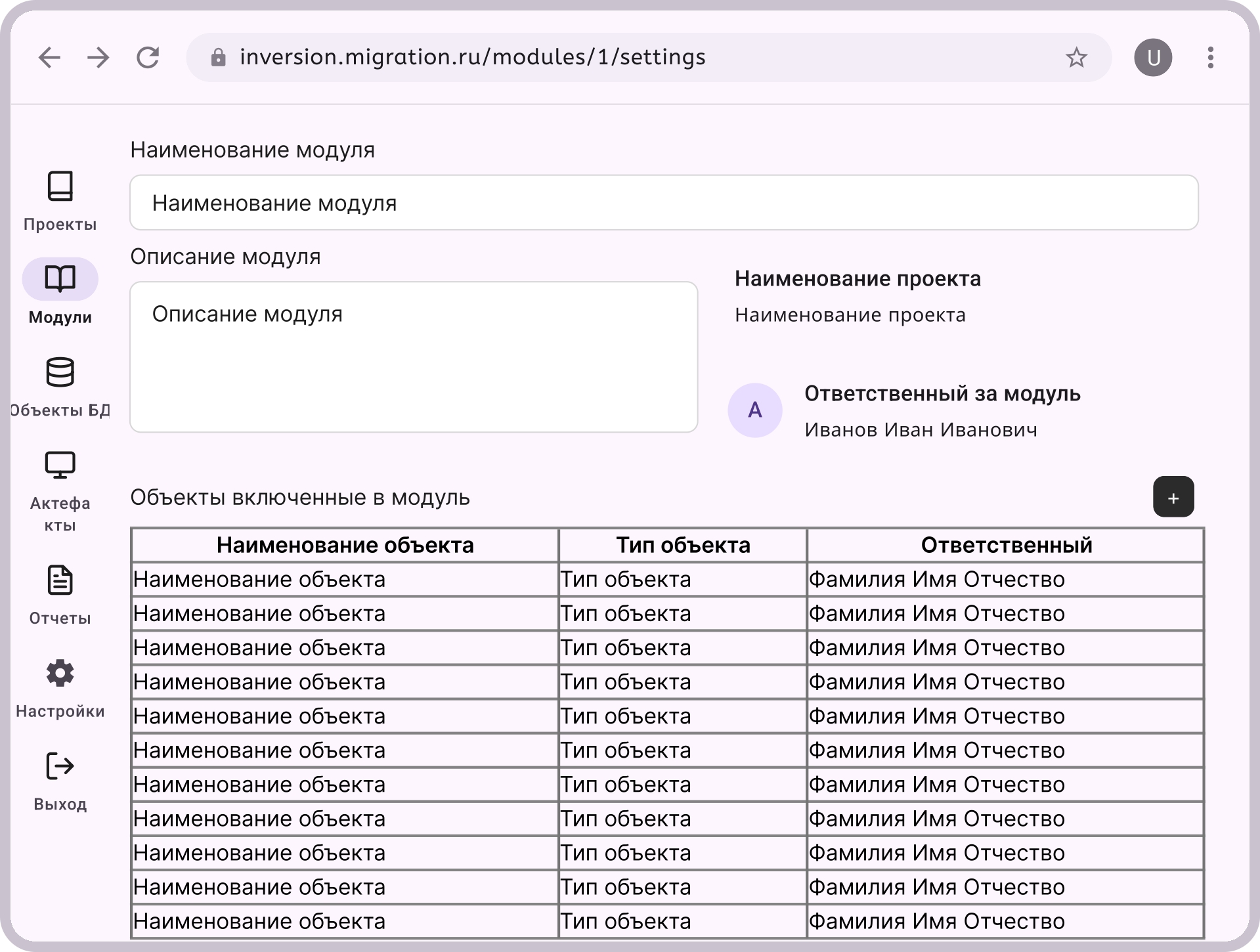The height and width of the screenshot is (952, 1260).
Task: Click the browser reload icon
Action: [x=149, y=58]
